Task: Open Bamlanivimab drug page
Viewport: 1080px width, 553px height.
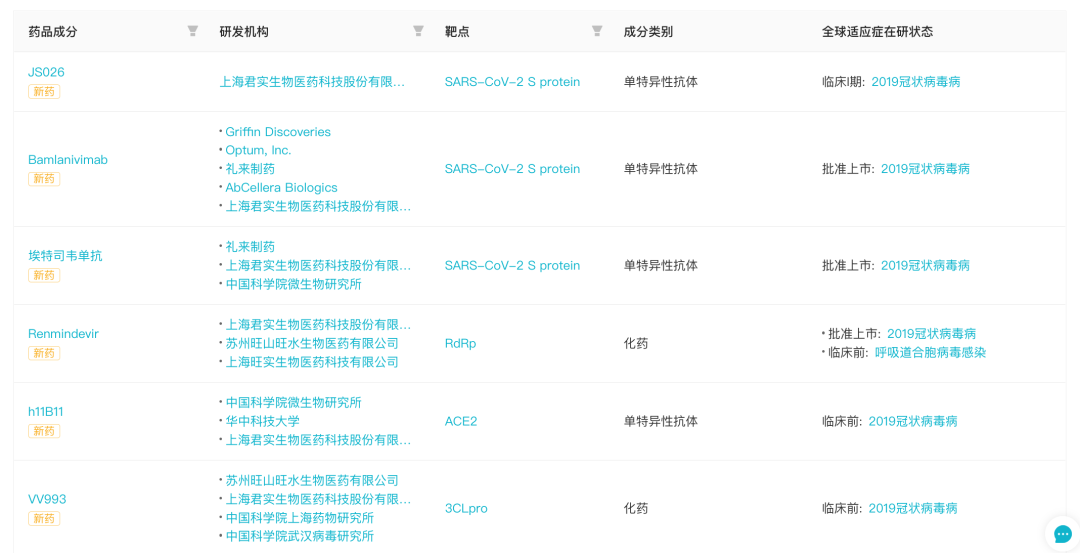Action: tap(68, 159)
